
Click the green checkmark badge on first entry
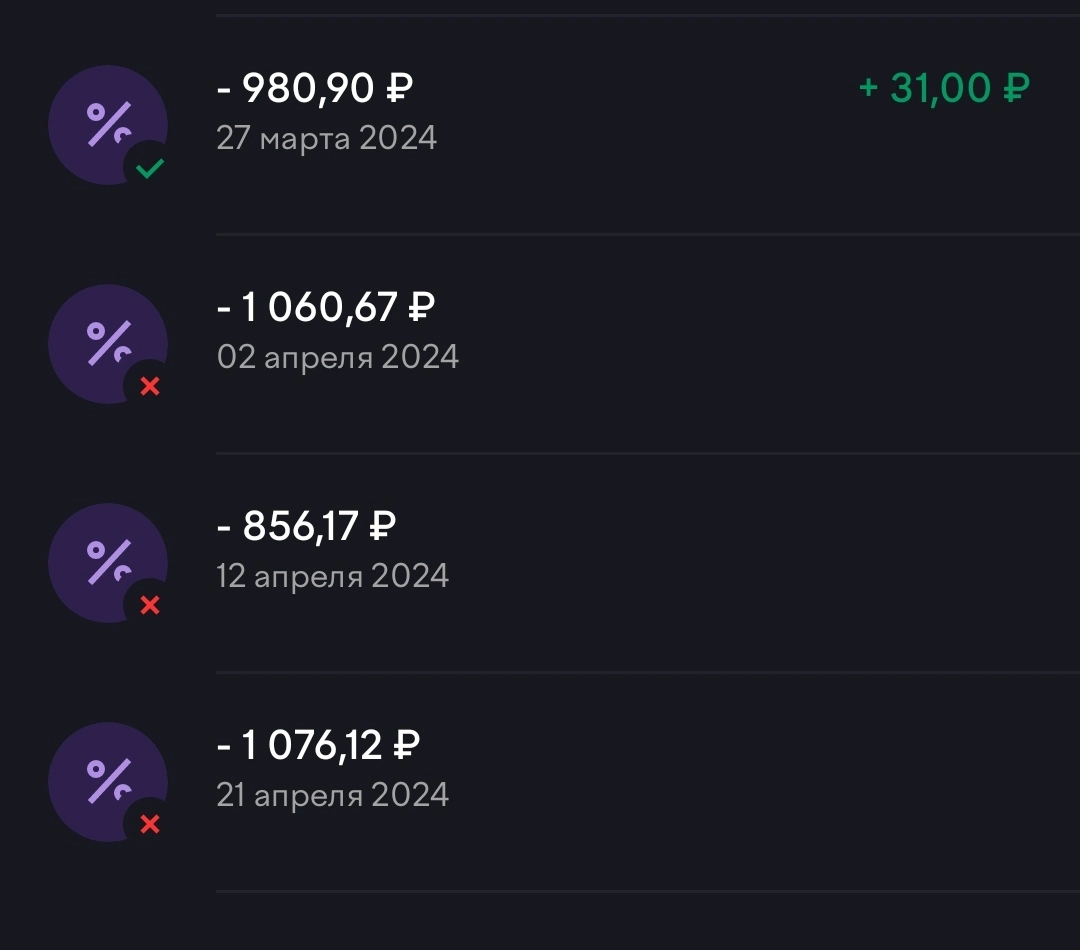pos(149,167)
